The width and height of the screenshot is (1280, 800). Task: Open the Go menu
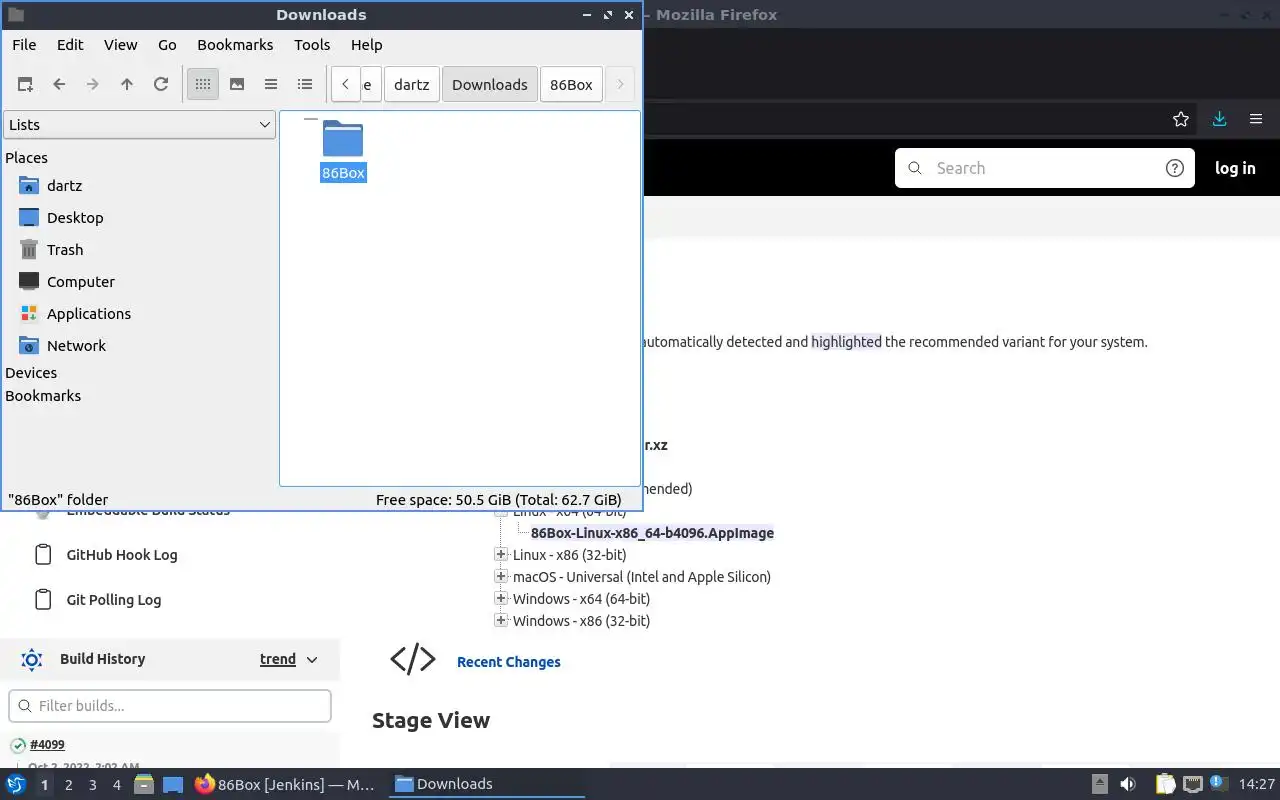coord(167,44)
